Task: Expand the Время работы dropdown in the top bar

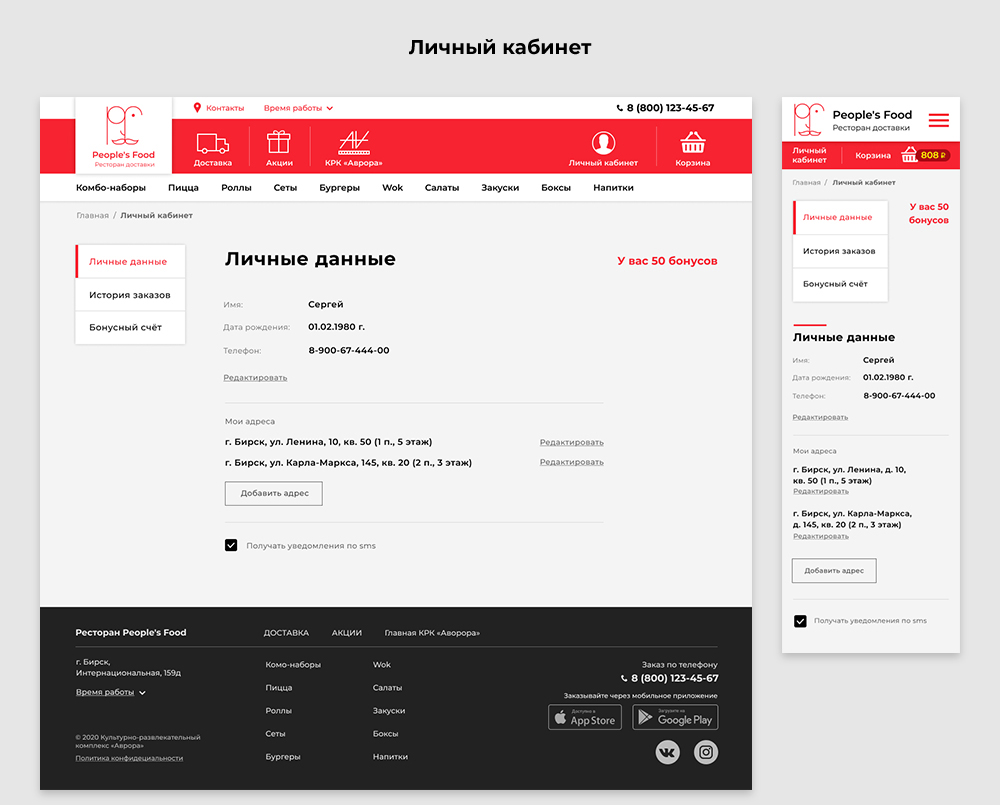Action: 298,108
